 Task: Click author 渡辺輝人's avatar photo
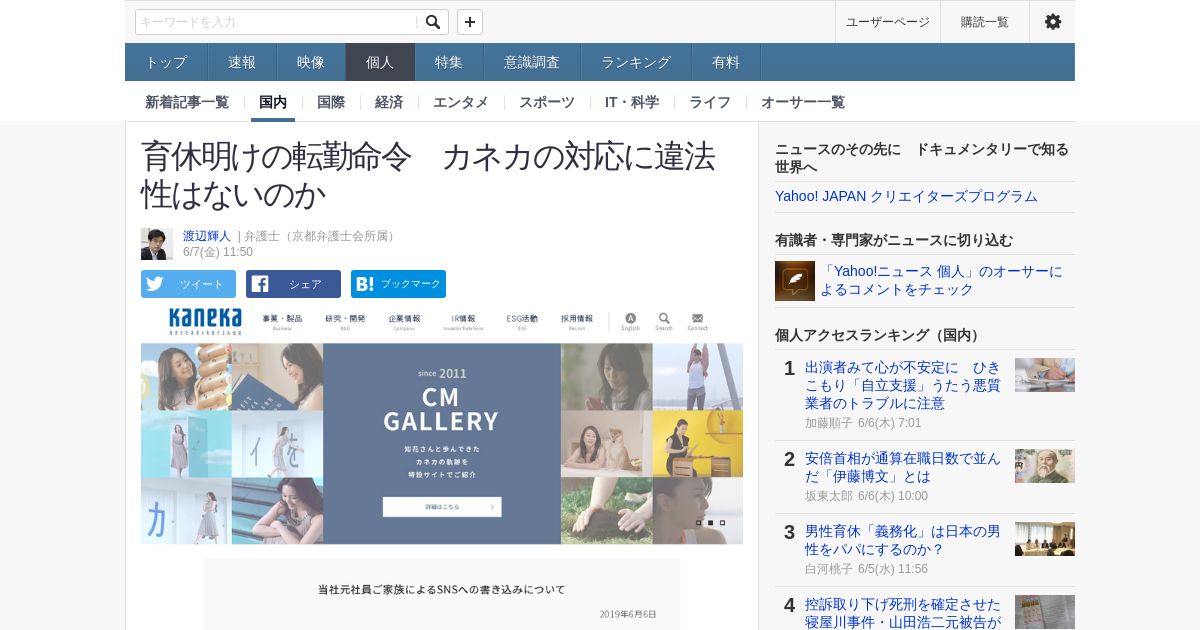coord(157,244)
